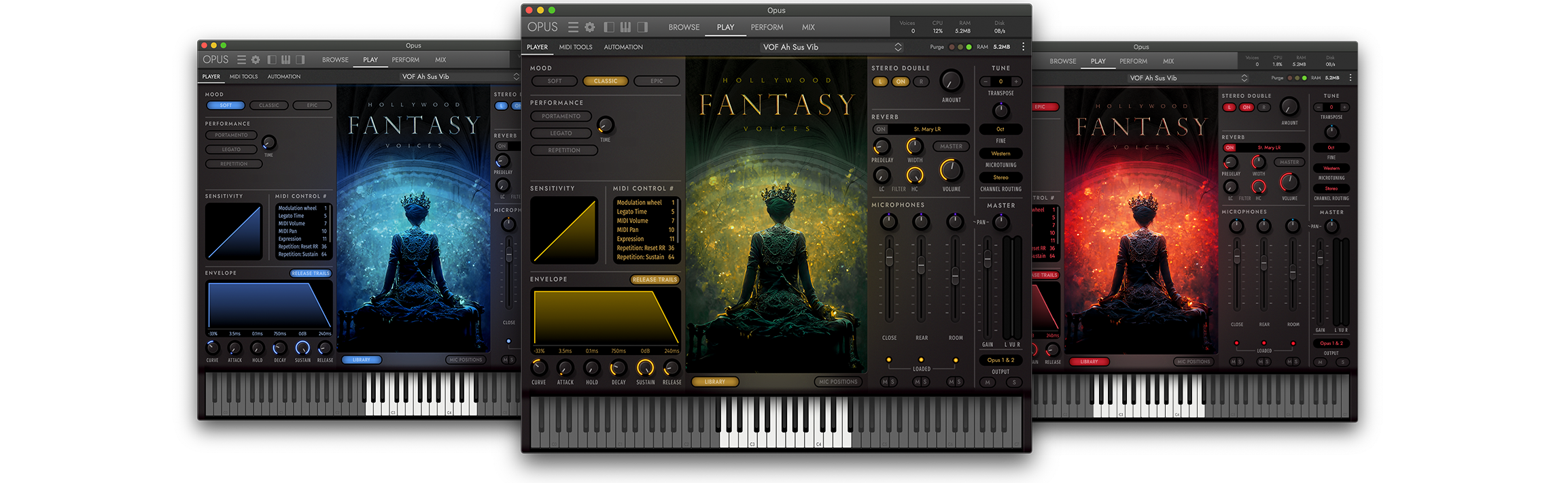This screenshot has height=483, width=1568.
Task: Click CLOSE microphone fader in center window
Action: [889, 259]
